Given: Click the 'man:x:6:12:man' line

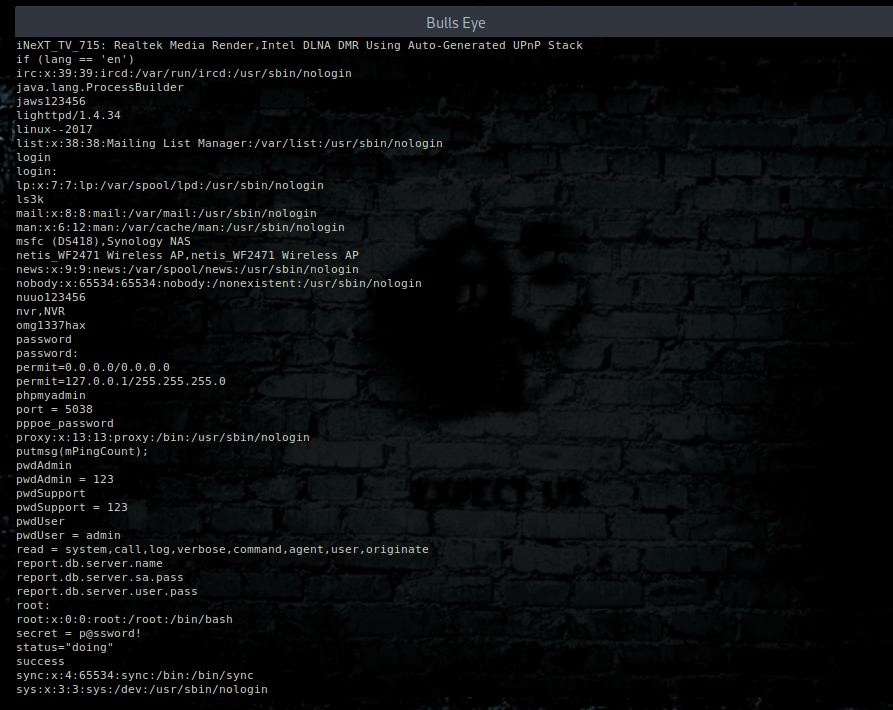Looking at the screenshot, I should point(180,227).
